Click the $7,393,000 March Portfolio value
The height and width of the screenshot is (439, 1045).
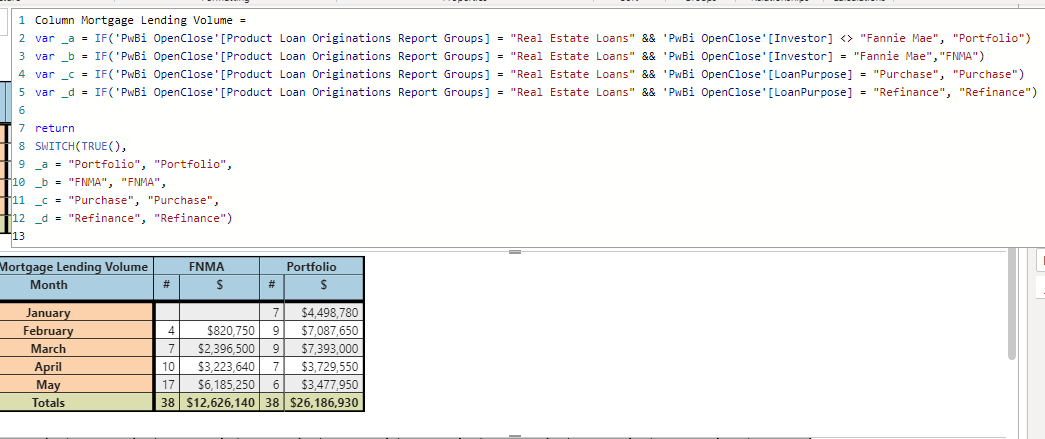pyautogui.click(x=324, y=348)
